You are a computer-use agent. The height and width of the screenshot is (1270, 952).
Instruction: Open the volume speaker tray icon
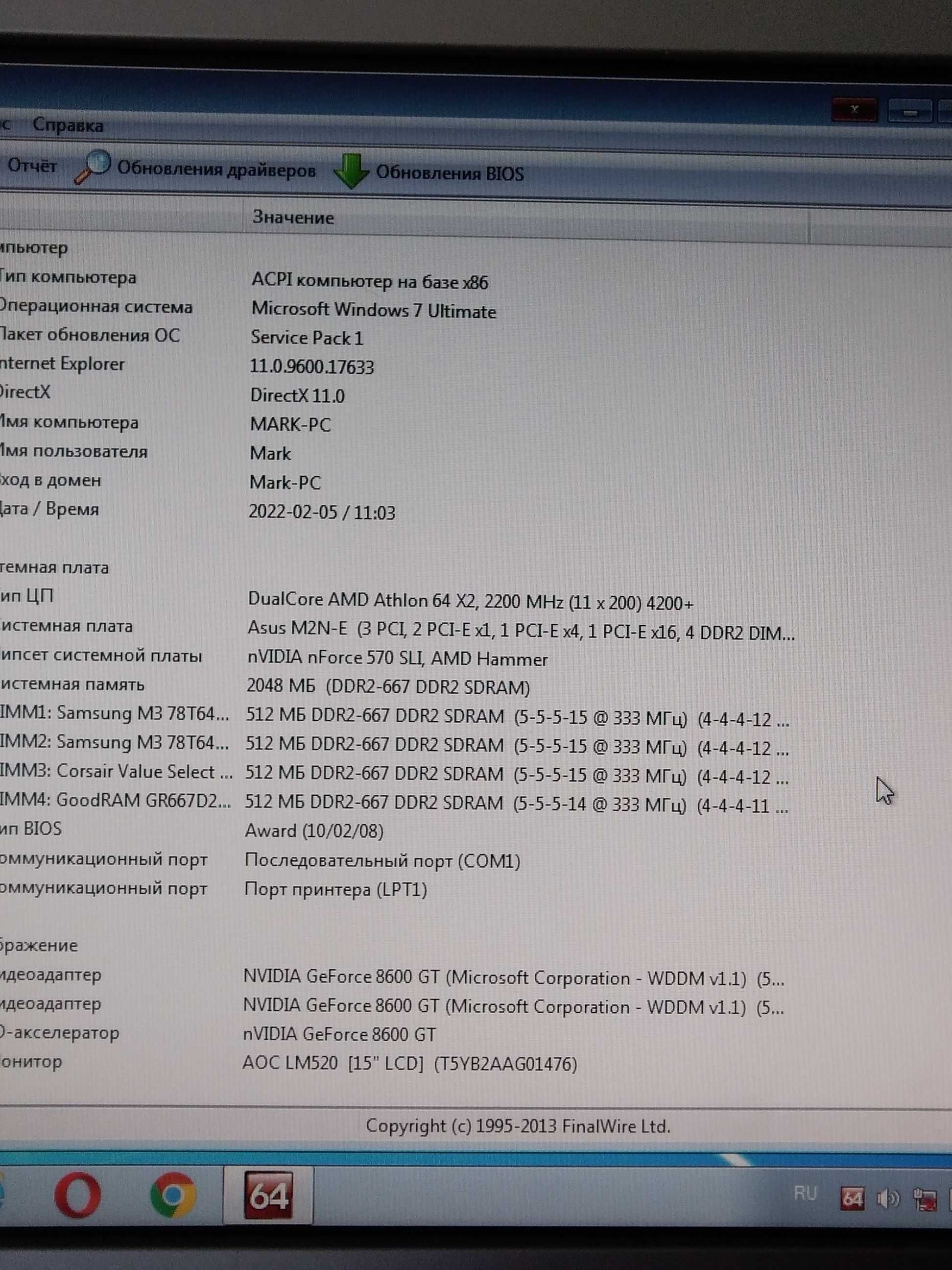click(x=888, y=1199)
